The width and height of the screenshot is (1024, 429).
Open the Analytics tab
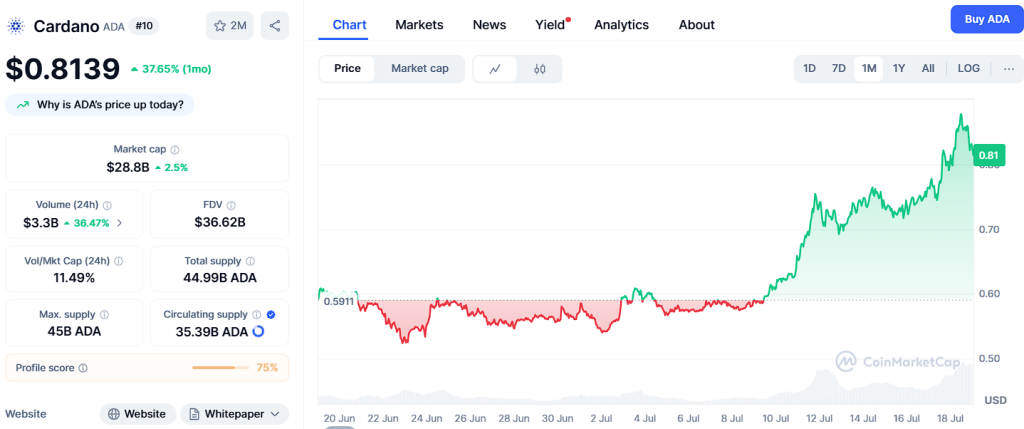(x=621, y=25)
